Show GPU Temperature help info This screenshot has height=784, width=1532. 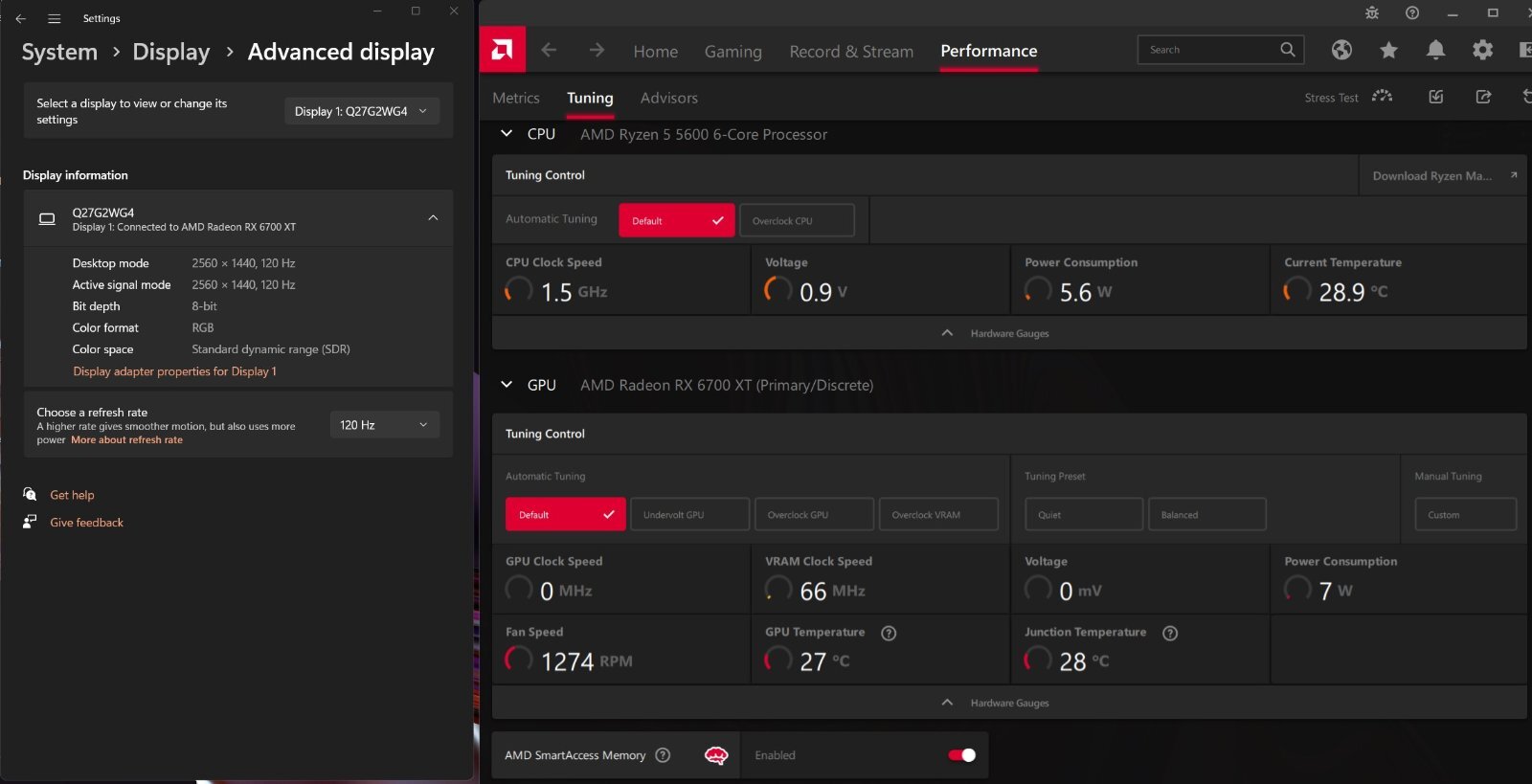click(x=889, y=633)
